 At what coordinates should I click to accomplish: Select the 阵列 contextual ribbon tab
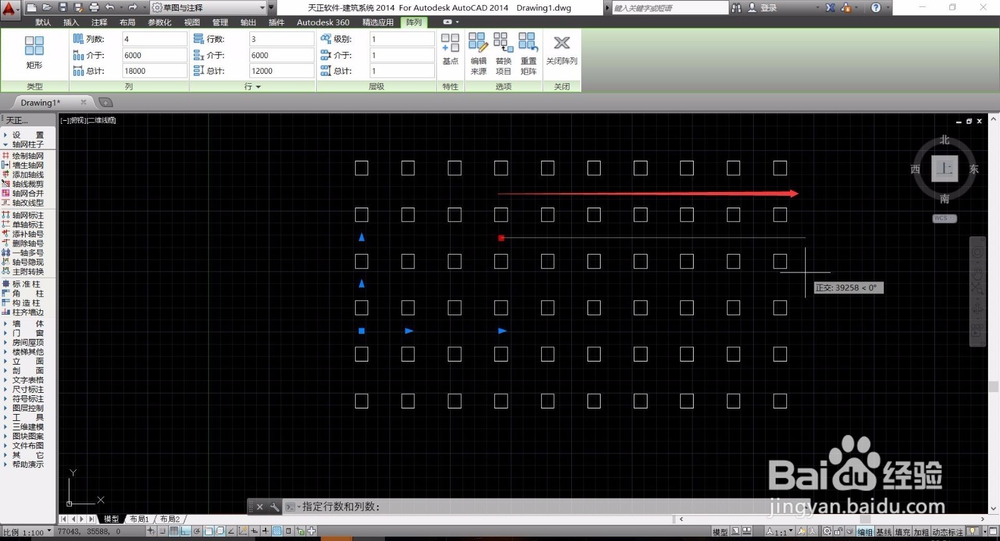pos(414,22)
